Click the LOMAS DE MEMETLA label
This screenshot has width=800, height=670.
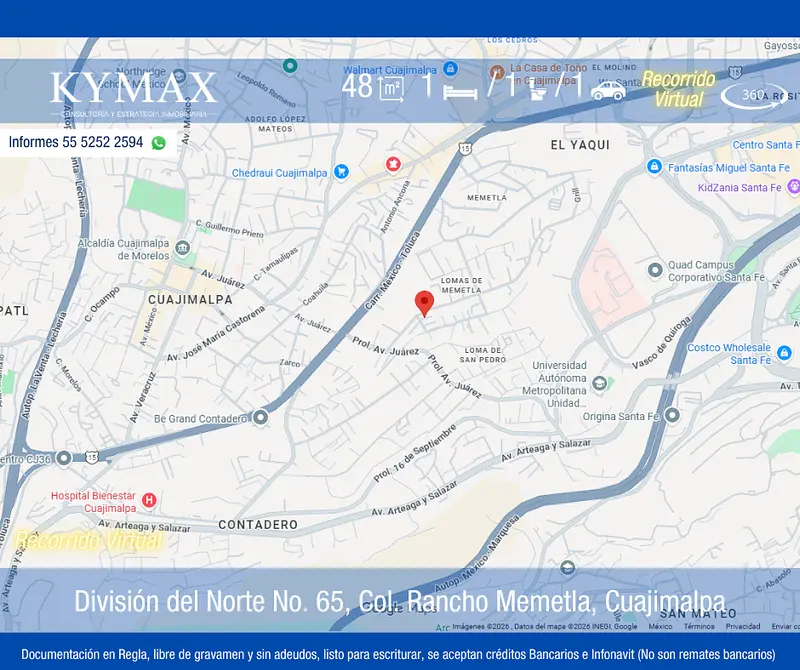pos(462,285)
